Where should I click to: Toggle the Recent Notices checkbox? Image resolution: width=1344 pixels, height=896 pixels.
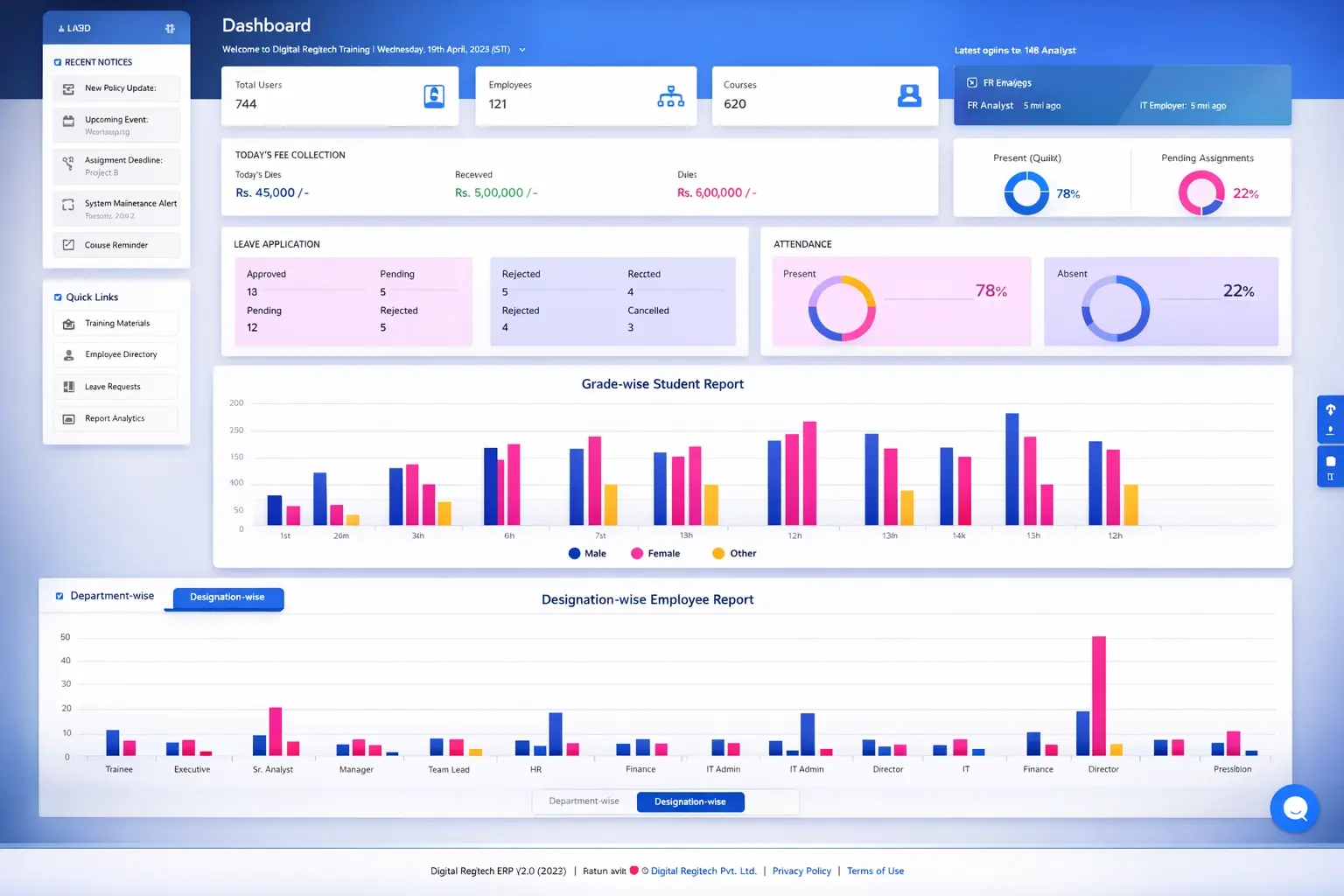pyautogui.click(x=58, y=61)
